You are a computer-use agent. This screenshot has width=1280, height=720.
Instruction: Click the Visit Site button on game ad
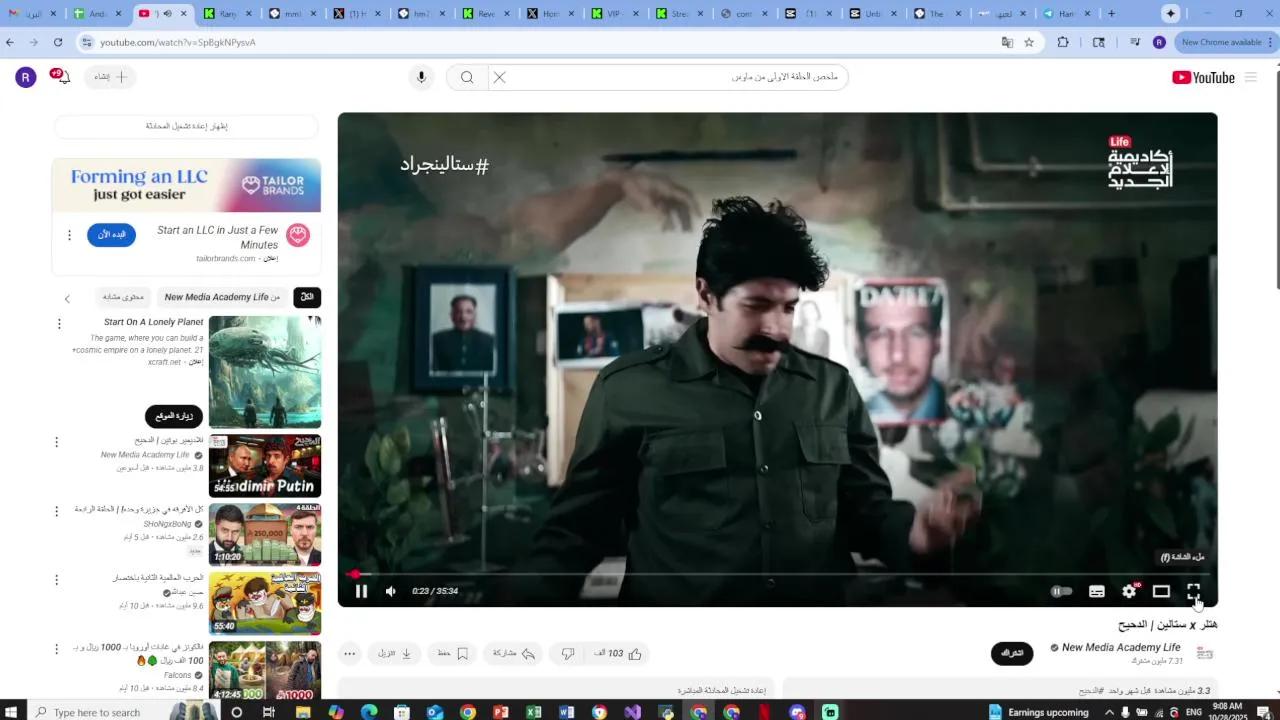174,416
